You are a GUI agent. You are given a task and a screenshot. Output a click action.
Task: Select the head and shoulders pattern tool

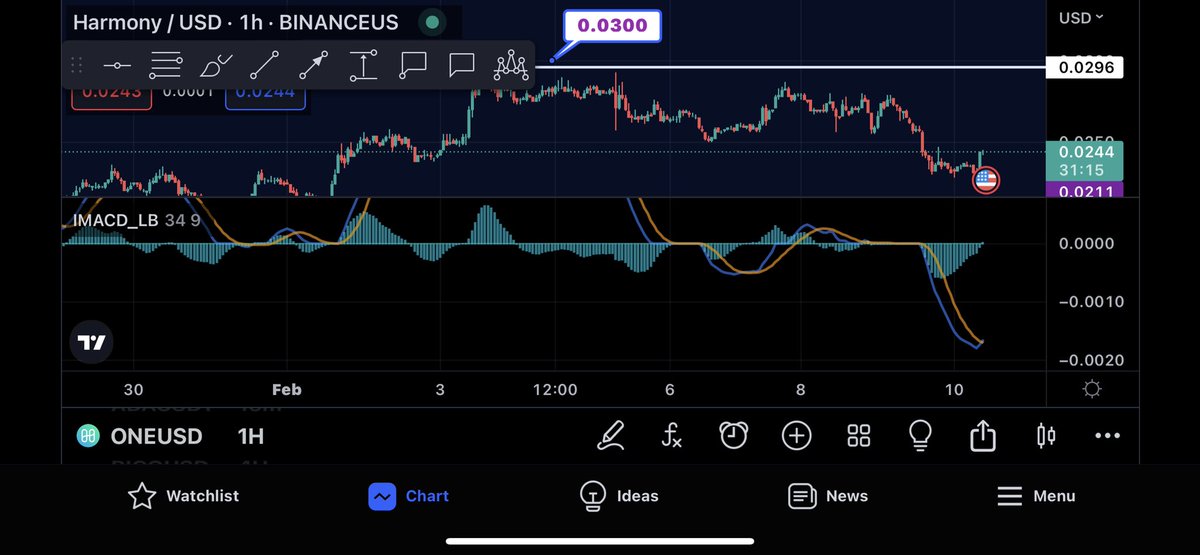tap(511, 66)
